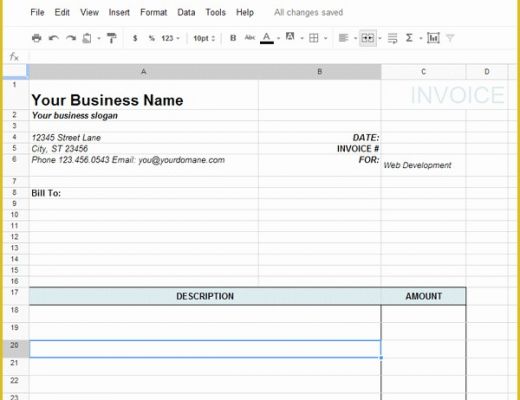Viewport: 520px width, 400px height.
Task: Click the phone and email cell
Action: click(x=144, y=165)
